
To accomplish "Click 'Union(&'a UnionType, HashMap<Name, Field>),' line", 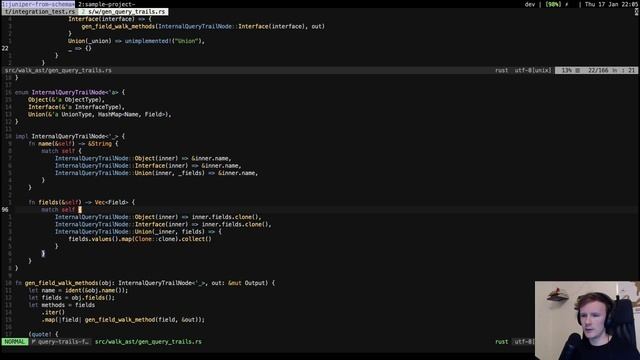I will point(100,114).
